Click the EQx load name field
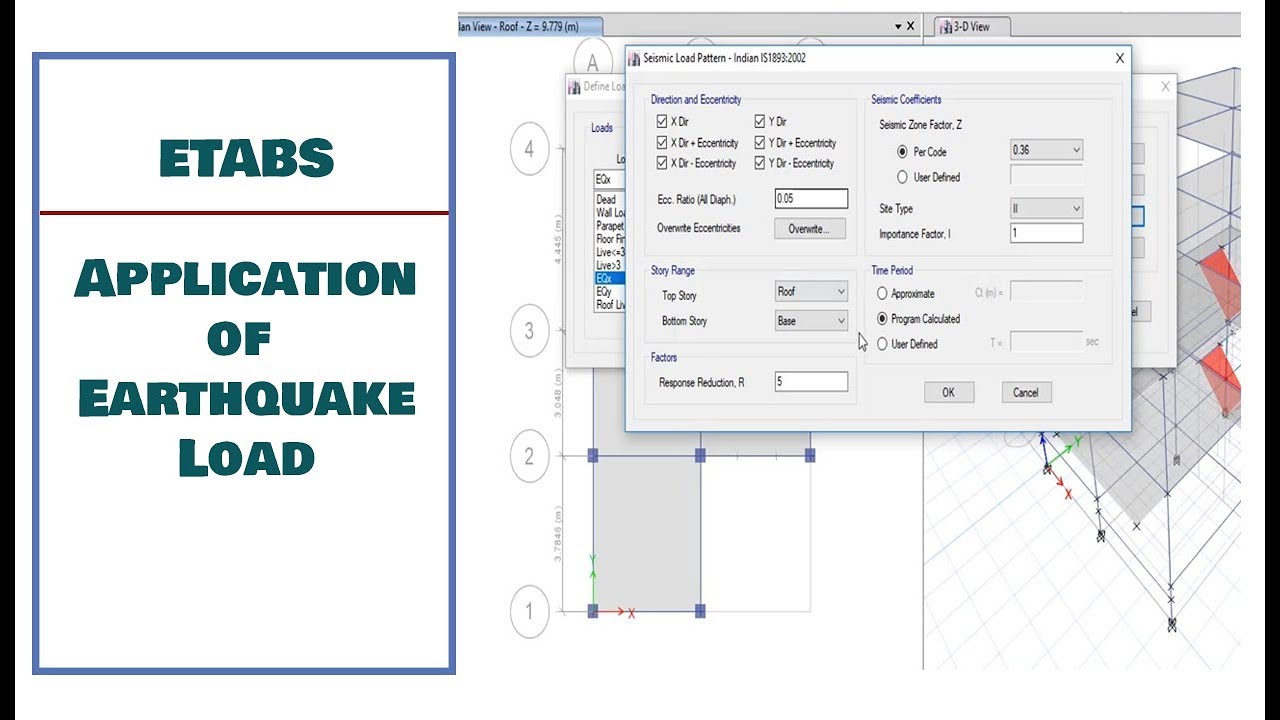Image resolution: width=1280 pixels, height=720 pixels. 609,179
